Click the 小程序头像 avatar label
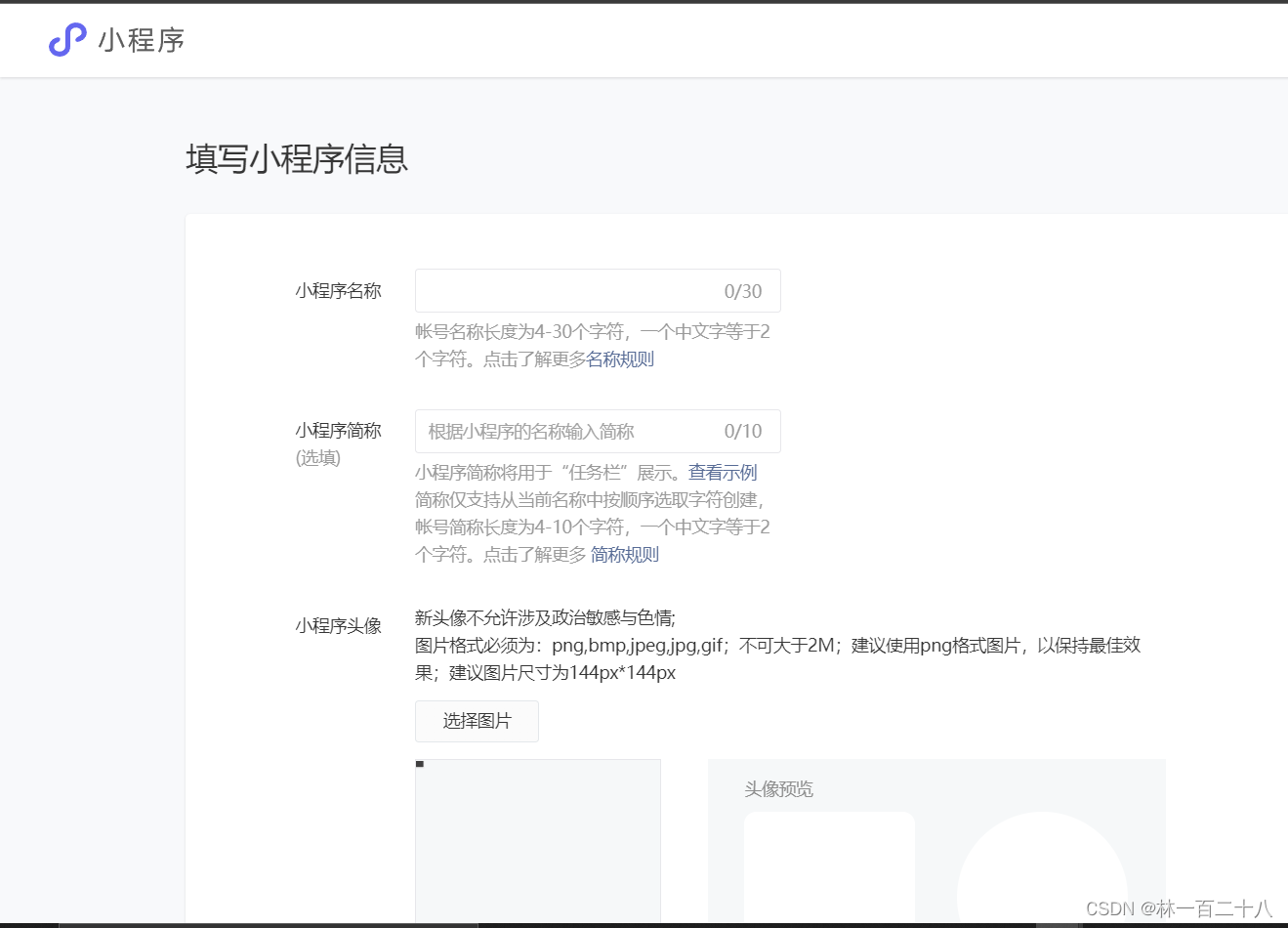The height and width of the screenshot is (928, 1288). click(x=337, y=626)
